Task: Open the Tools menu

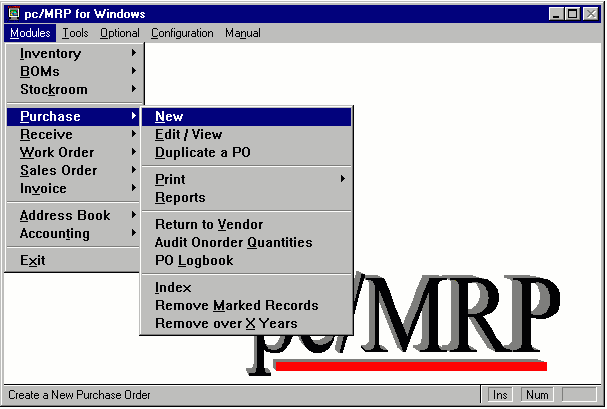Action: 75,33
